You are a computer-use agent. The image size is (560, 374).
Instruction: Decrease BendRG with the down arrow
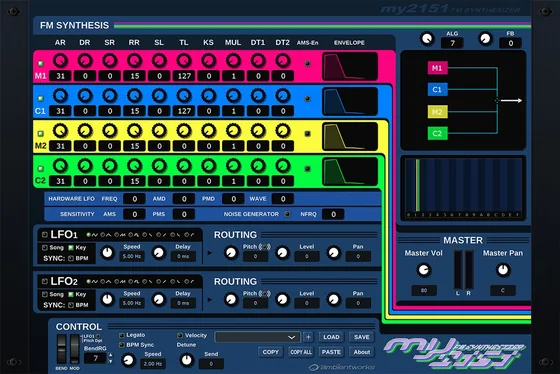click(110, 361)
